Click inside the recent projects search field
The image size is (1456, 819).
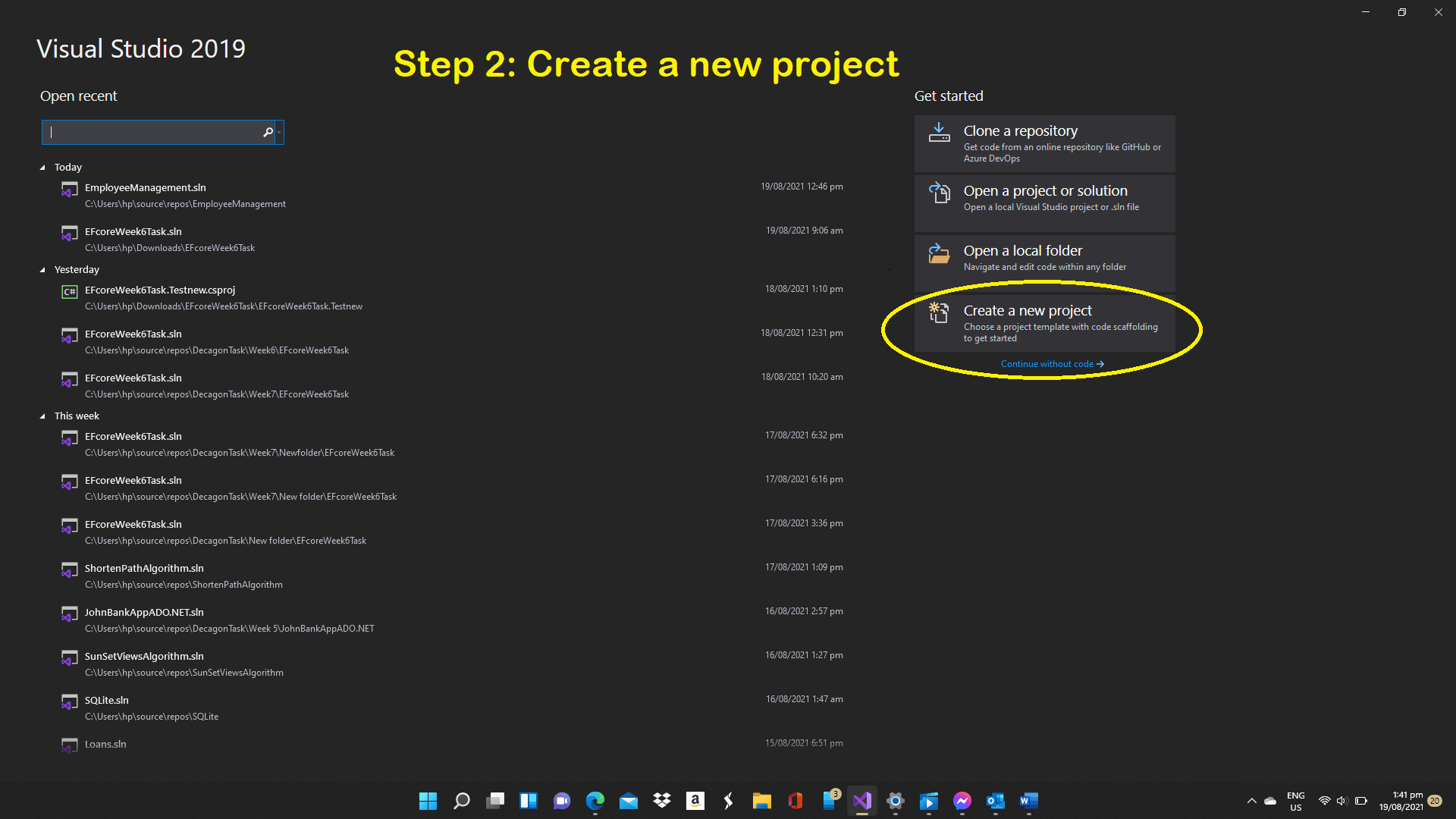tap(152, 132)
